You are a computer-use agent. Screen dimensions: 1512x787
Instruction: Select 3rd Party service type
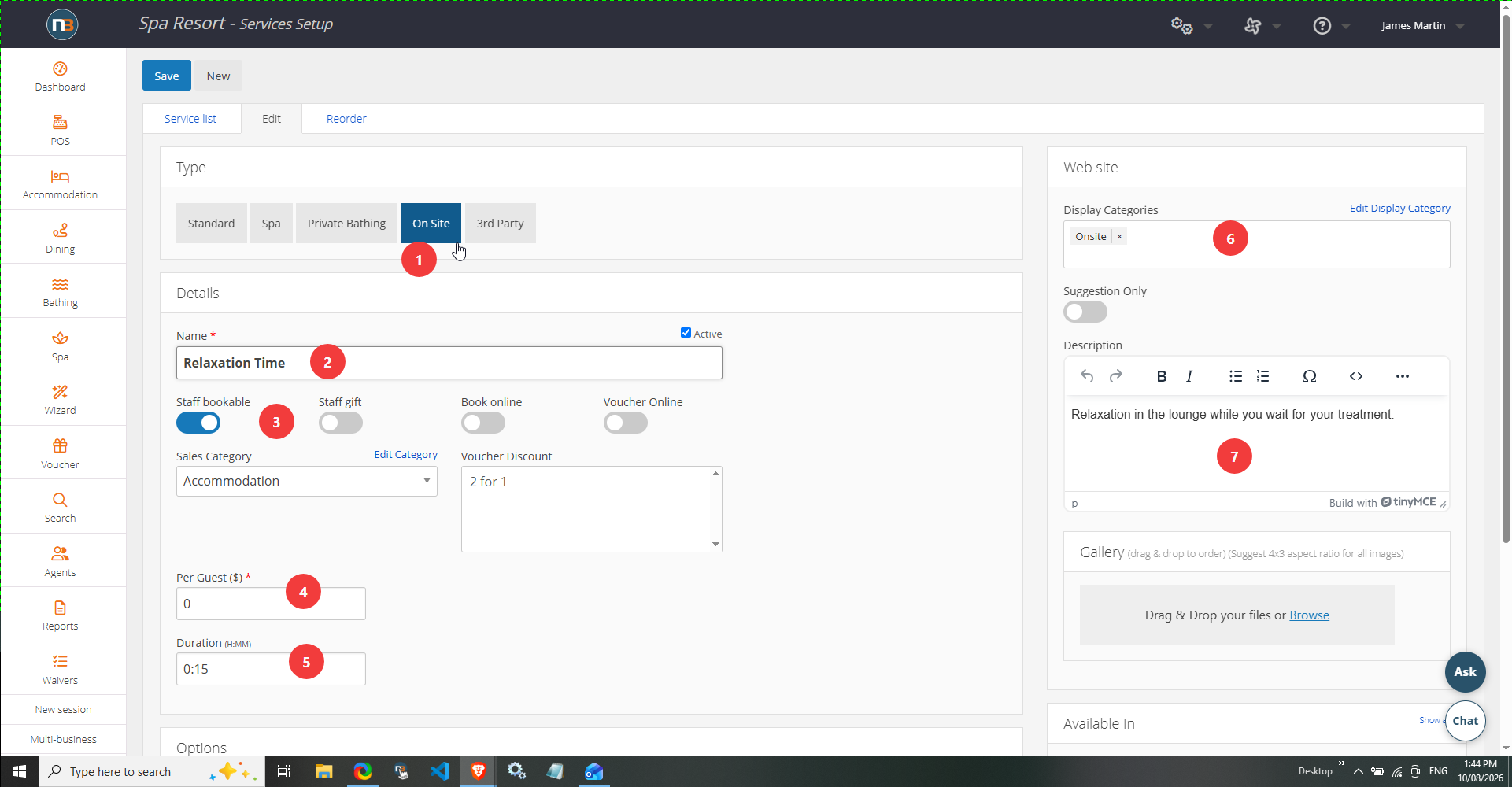pyautogui.click(x=500, y=224)
